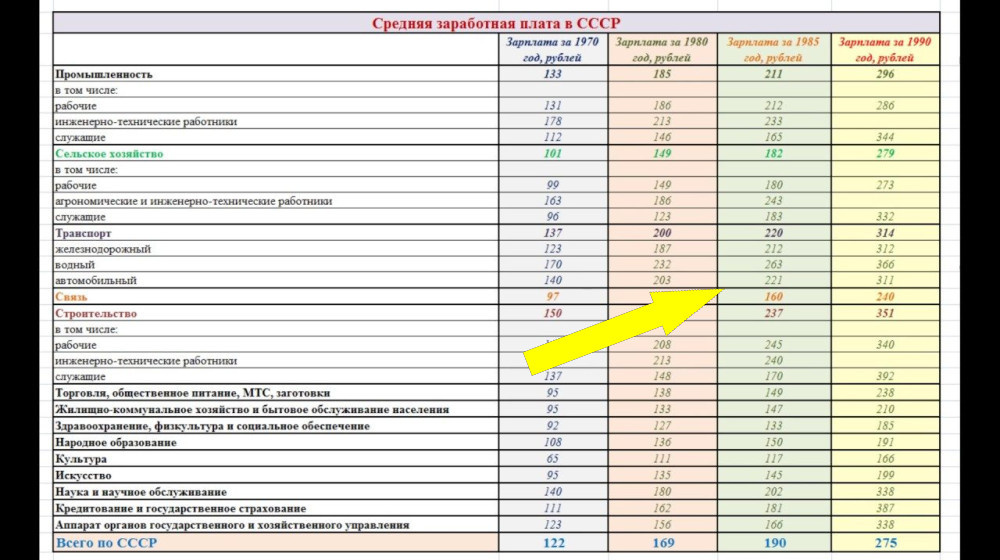The image size is (1000, 560).
Task: Select Связь 1985 value 160
Action: point(774,297)
